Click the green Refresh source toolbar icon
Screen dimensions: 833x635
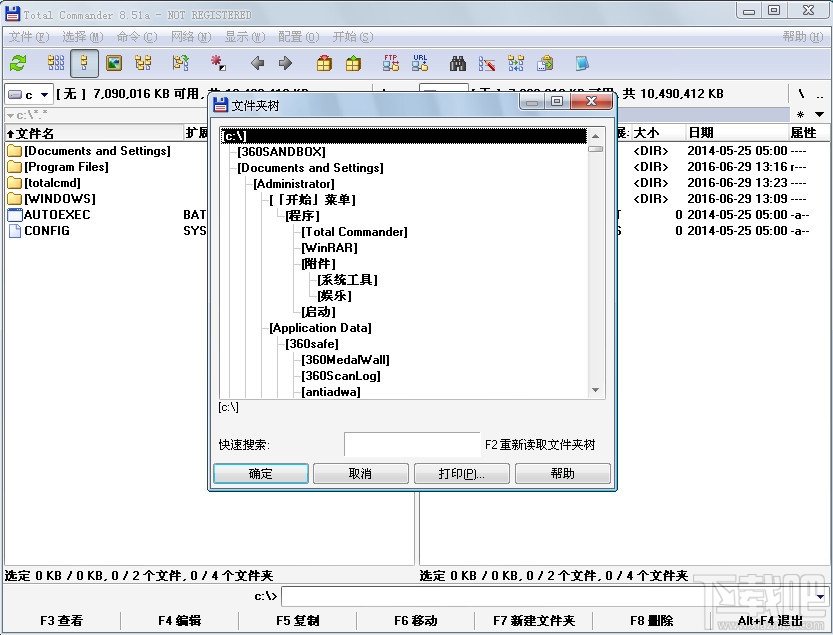(18, 63)
